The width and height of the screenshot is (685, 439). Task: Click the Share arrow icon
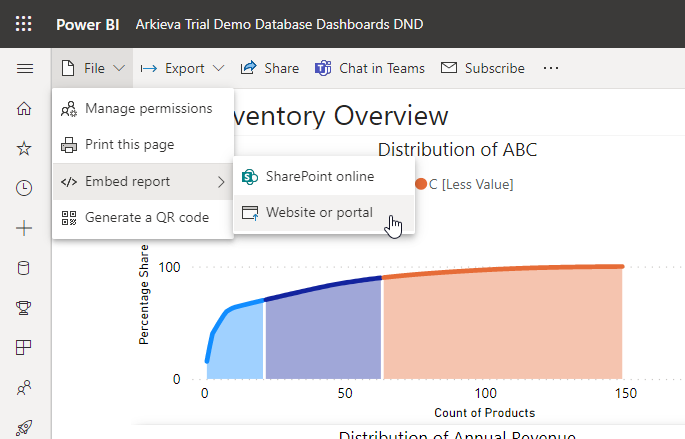pos(248,68)
